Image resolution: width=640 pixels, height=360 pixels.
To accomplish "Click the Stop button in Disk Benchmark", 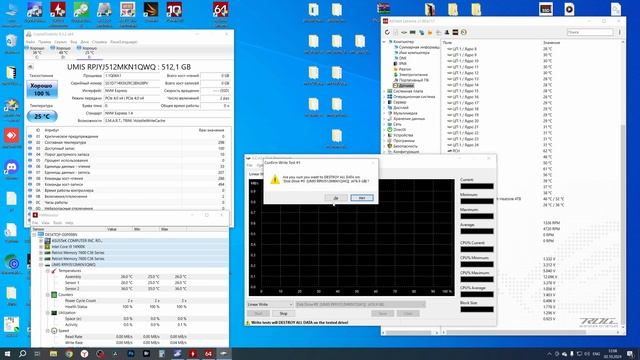I will pos(283,313).
